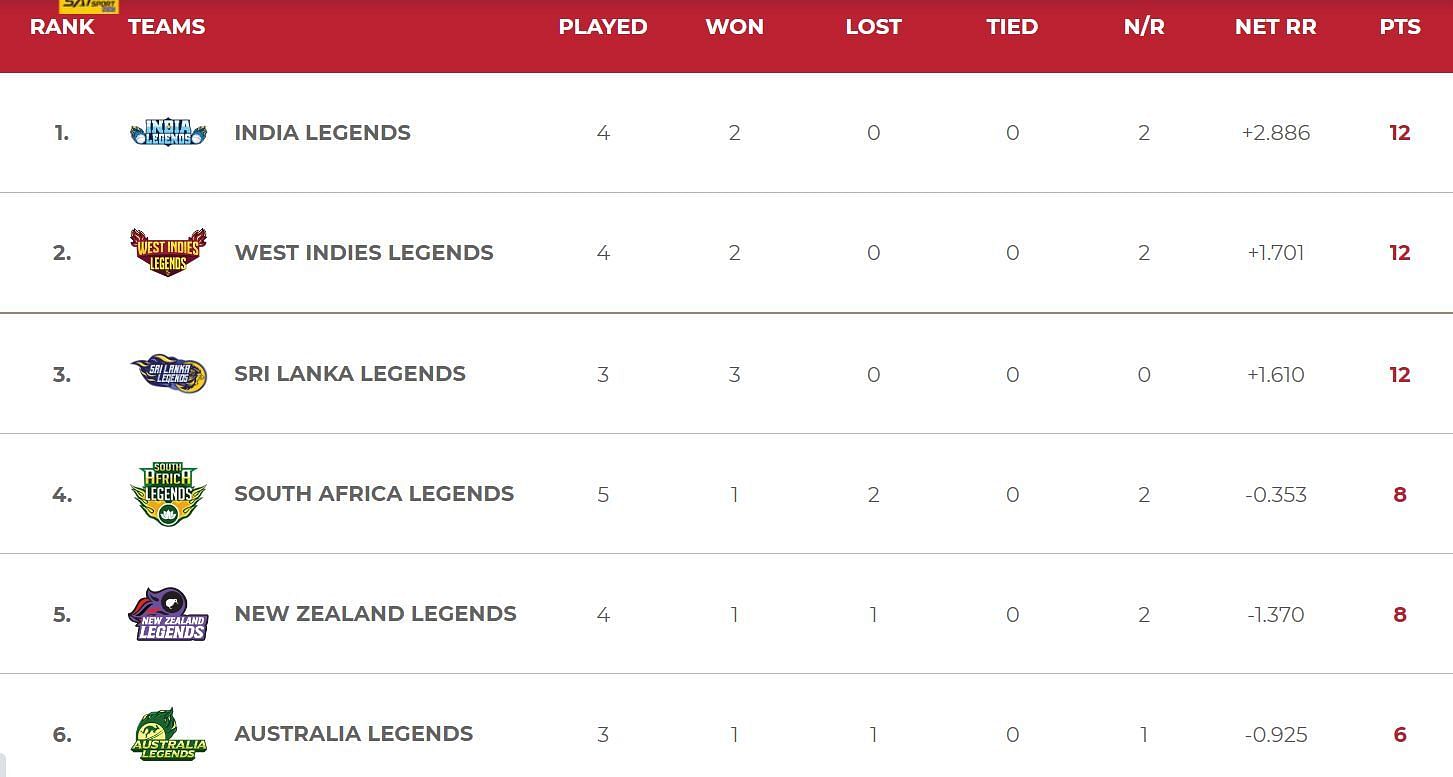1453x777 pixels.
Task: Select the South Africa Legends team name
Action: [x=374, y=494]
